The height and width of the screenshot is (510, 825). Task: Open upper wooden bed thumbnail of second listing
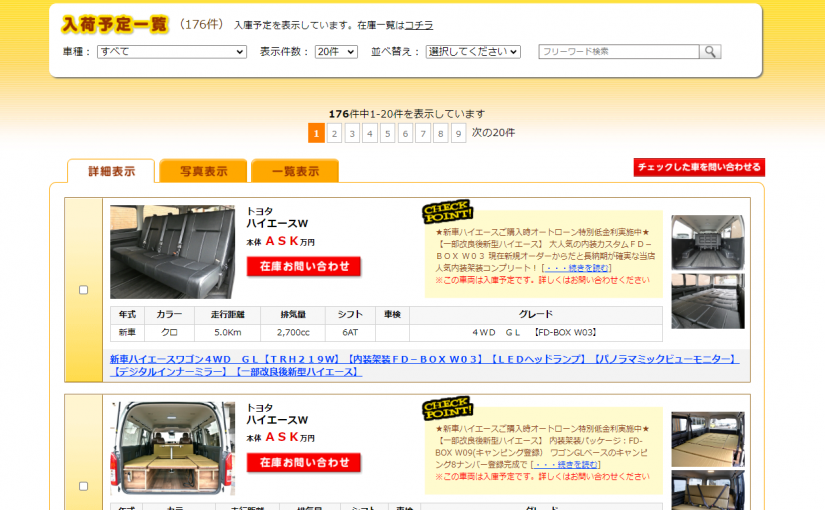(708, 439)
